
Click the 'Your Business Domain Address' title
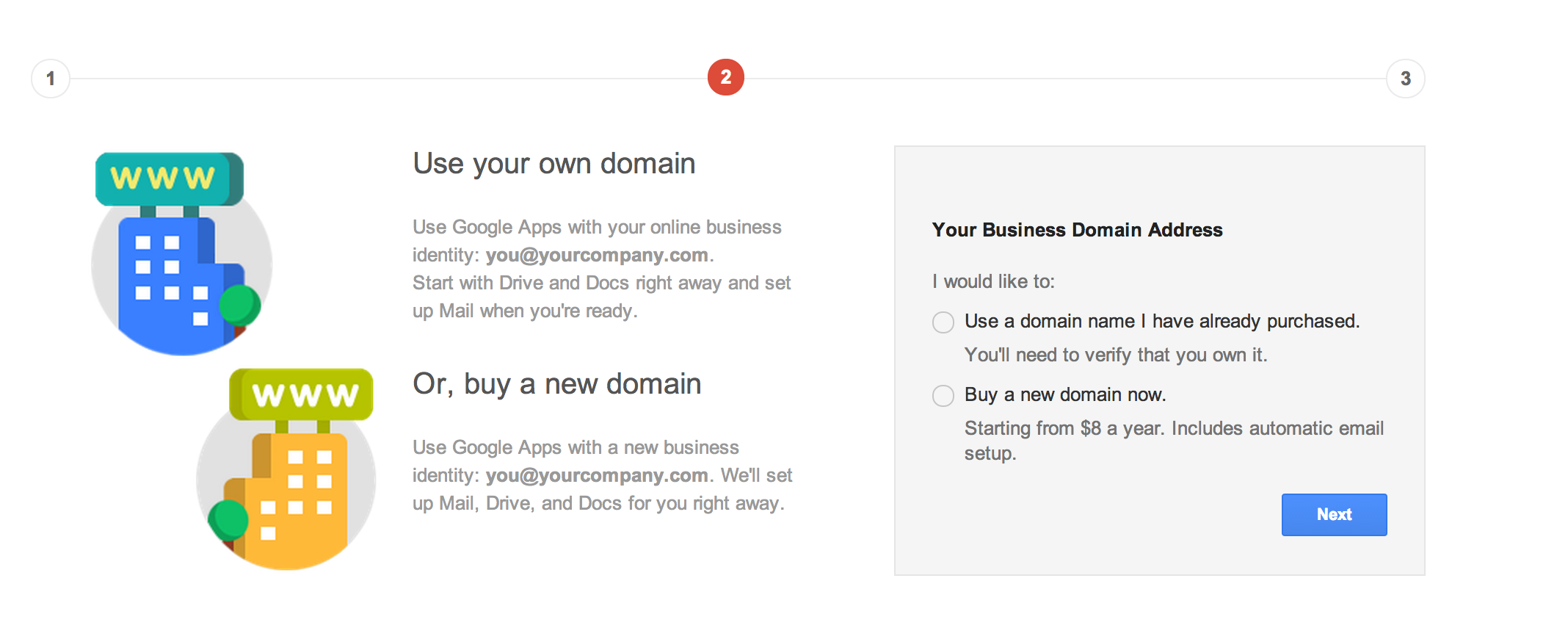(x=1078, y=230)
